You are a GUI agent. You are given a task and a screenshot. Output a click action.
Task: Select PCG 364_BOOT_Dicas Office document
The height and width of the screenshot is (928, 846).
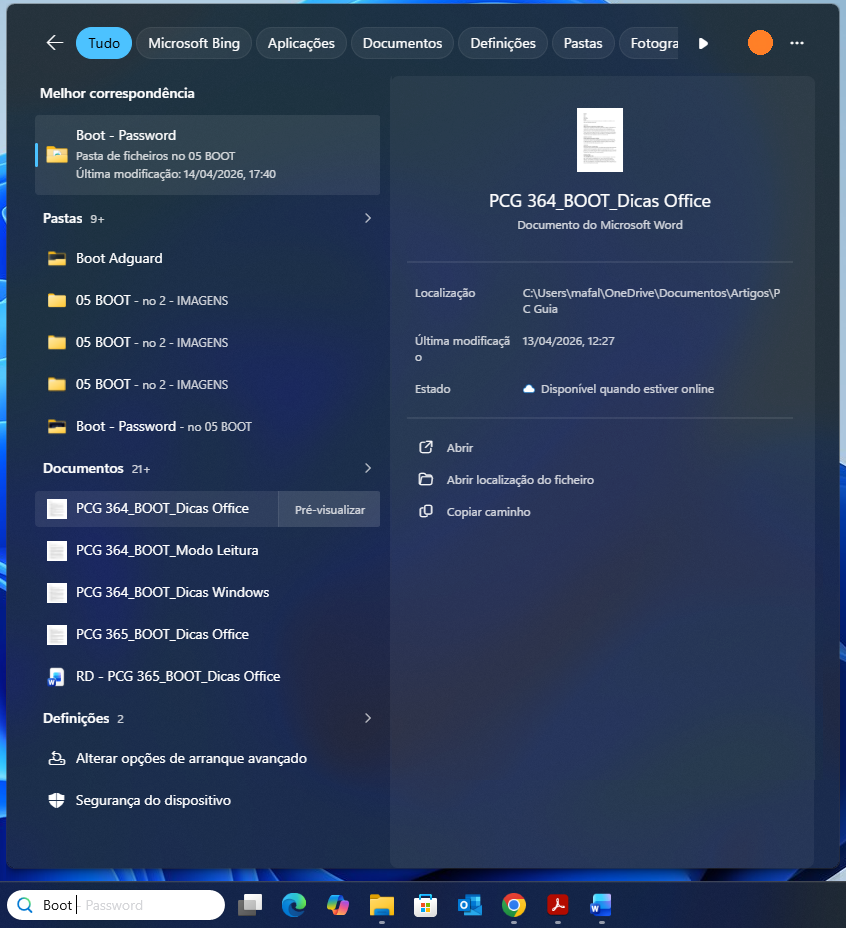point(156,509)
